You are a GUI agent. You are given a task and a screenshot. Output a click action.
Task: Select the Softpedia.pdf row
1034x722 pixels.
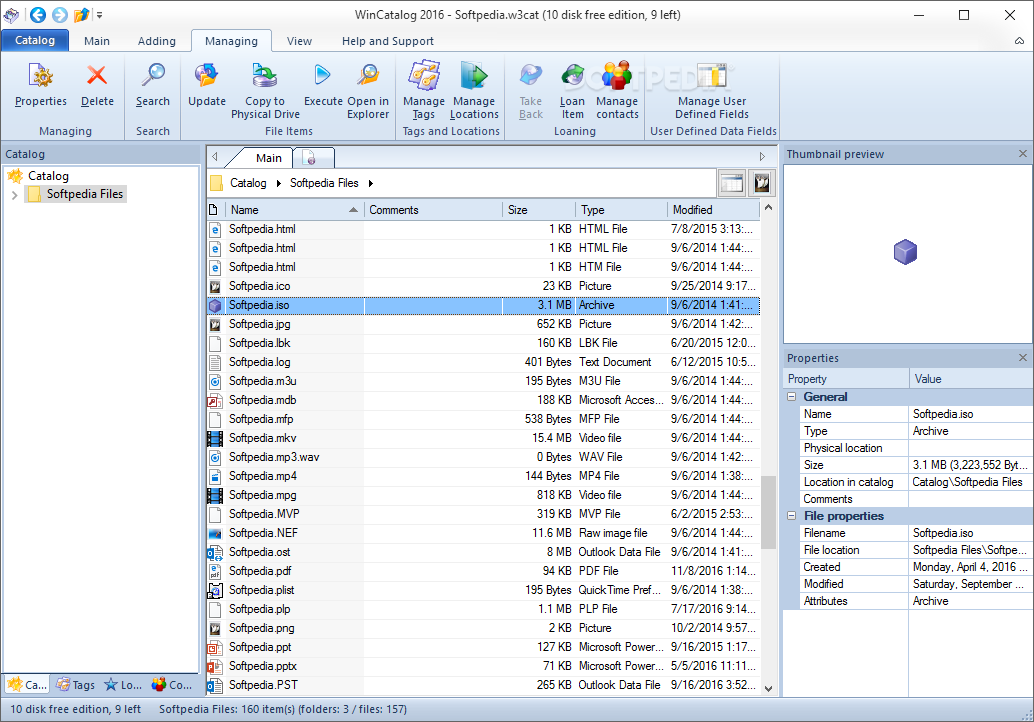coord(483,571)
